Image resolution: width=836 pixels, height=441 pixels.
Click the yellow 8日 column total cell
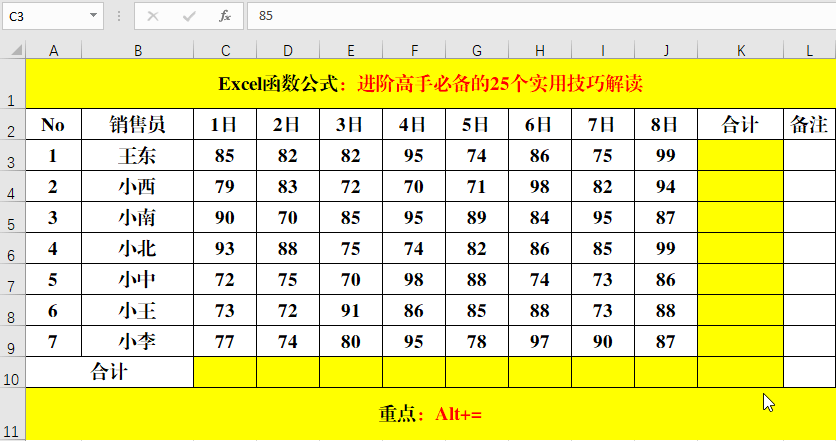pos(665,372)
